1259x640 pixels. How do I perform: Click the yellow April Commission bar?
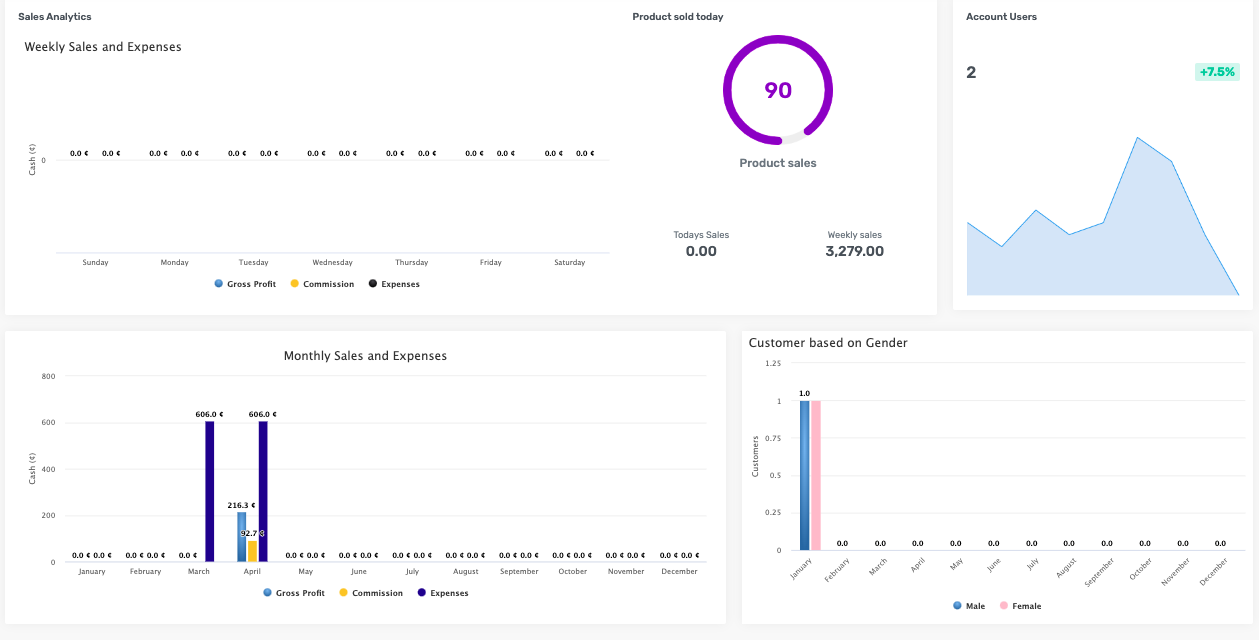(252, 551)
